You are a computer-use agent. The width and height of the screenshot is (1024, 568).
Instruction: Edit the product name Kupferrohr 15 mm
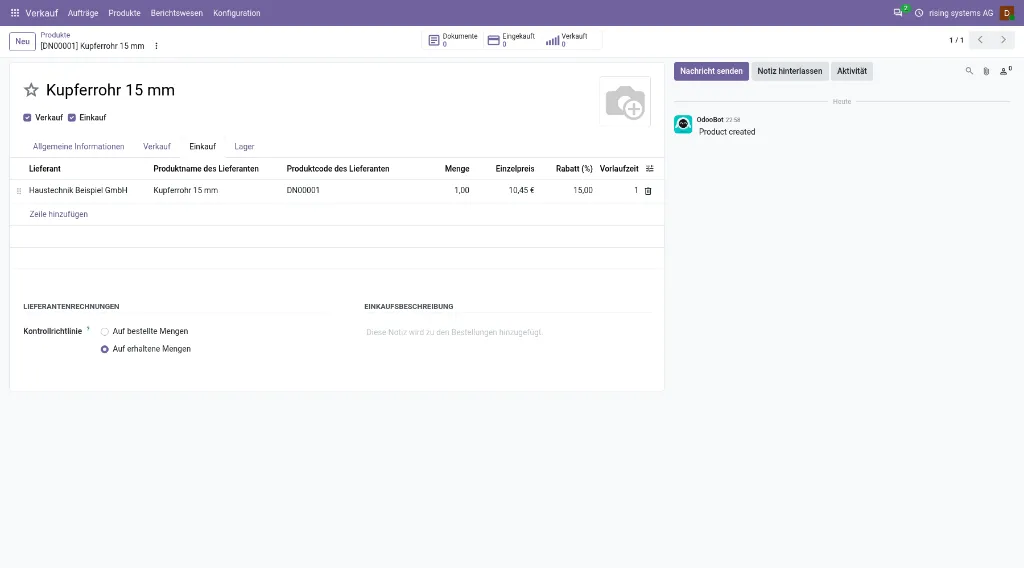110,90
